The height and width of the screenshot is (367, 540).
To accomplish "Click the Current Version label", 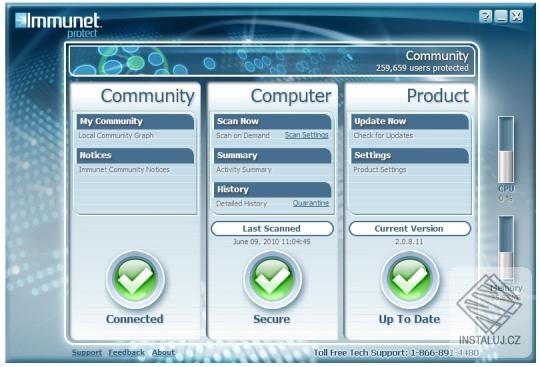I will [x=409, y=229].
